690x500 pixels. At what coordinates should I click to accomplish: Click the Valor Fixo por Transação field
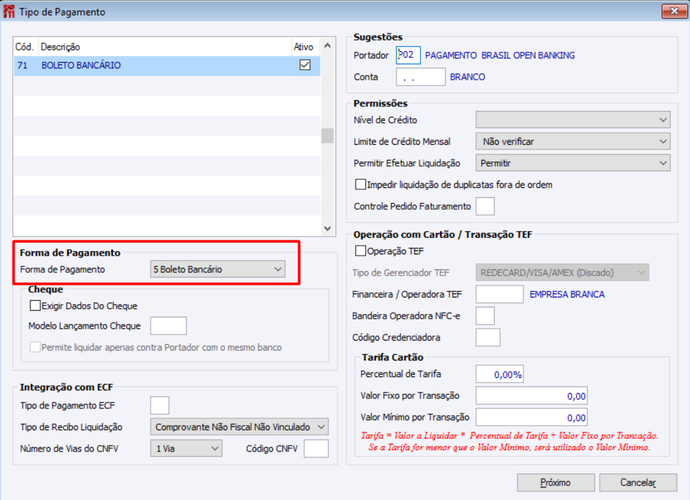click(x=532, y=396)
